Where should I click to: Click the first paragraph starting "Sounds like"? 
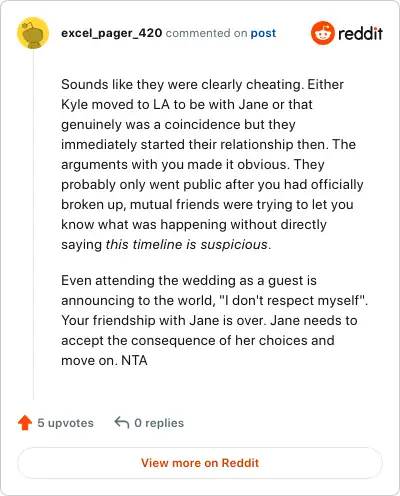tap(212, 164)
